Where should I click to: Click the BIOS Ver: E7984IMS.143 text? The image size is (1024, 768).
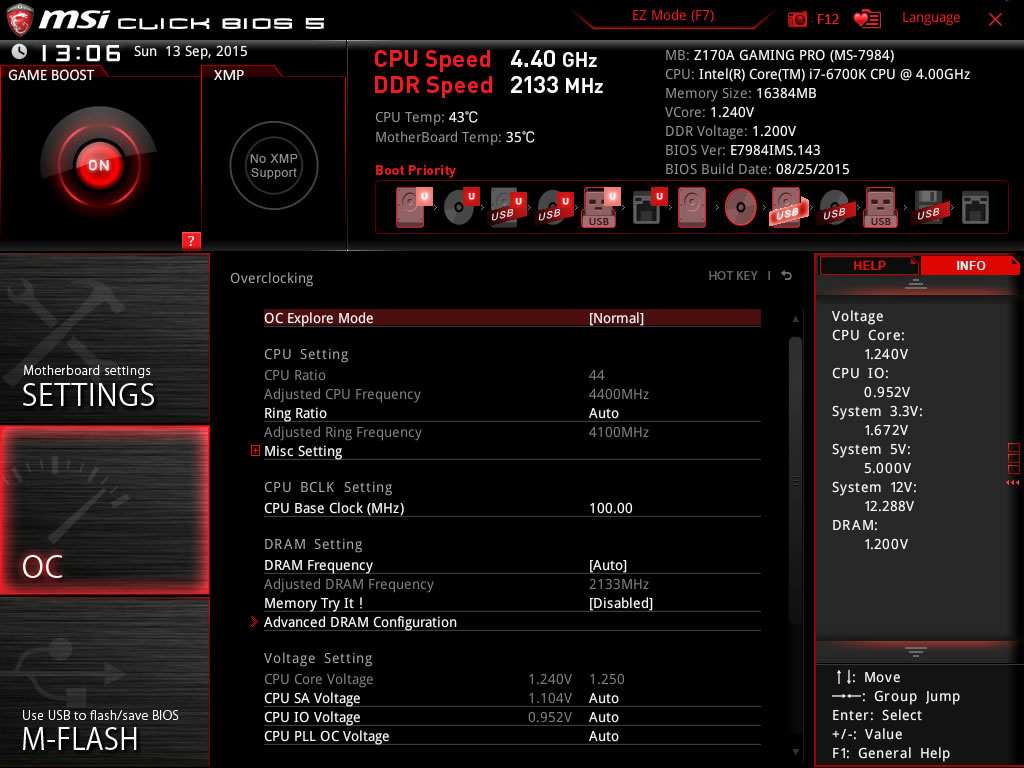(x=743, y=150)
